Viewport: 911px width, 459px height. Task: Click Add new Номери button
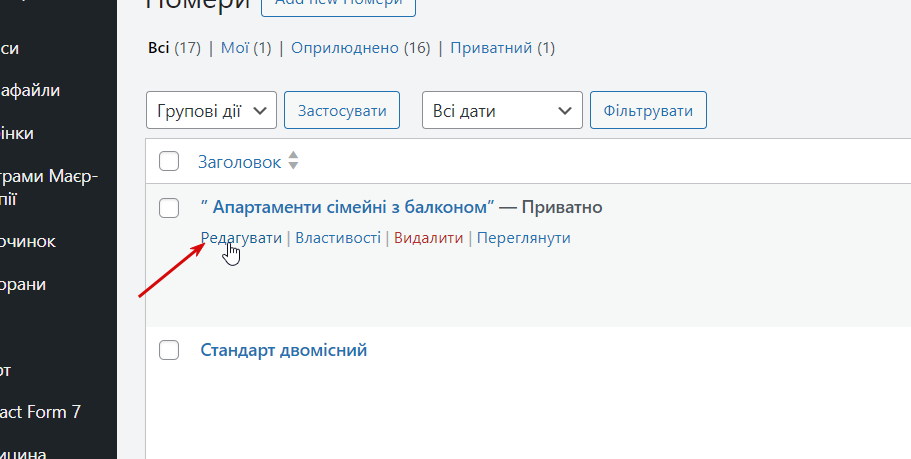(338, 5)
